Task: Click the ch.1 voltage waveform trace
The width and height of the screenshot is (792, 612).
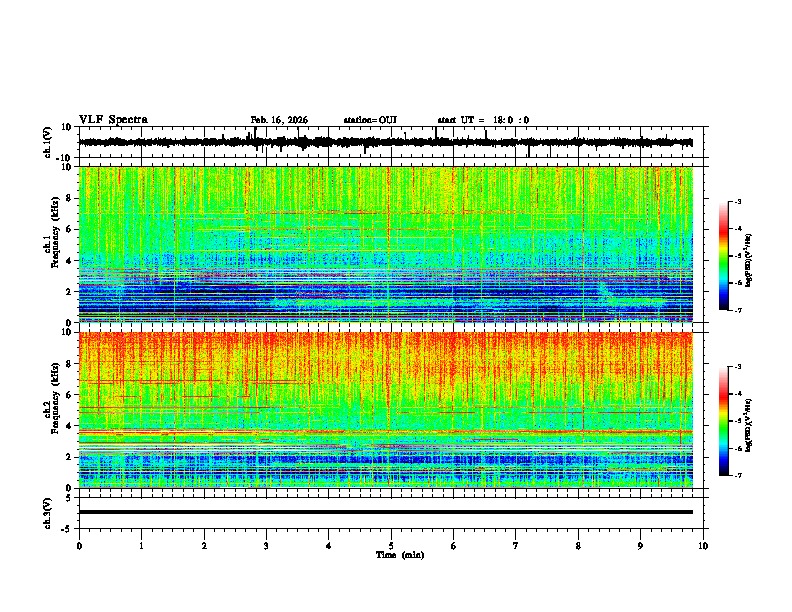Action: 385,142
